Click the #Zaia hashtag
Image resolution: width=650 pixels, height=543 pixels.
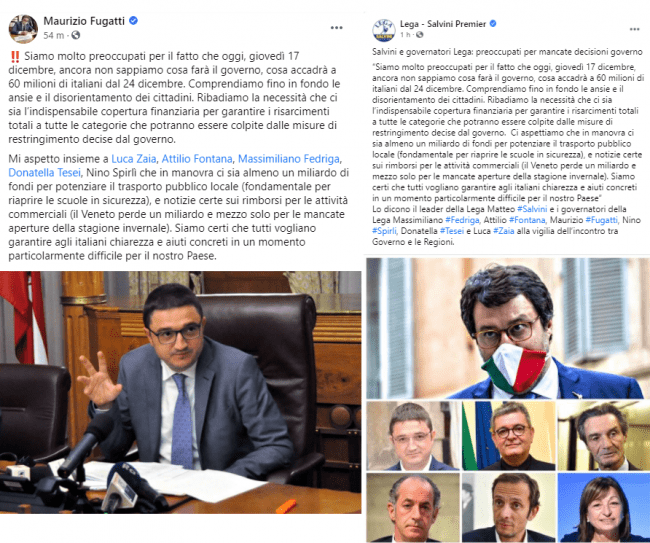(x=504, y=231)
